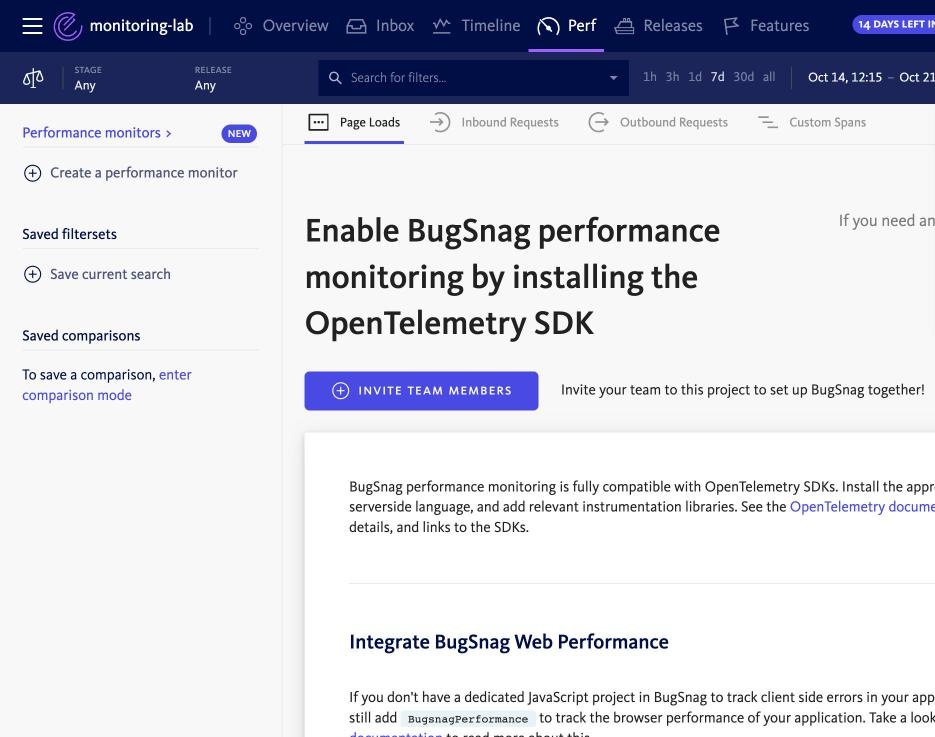The width and height of the screenshot is (935, 737).
Task: Select the 1d time range
Action: click(695, 77)
